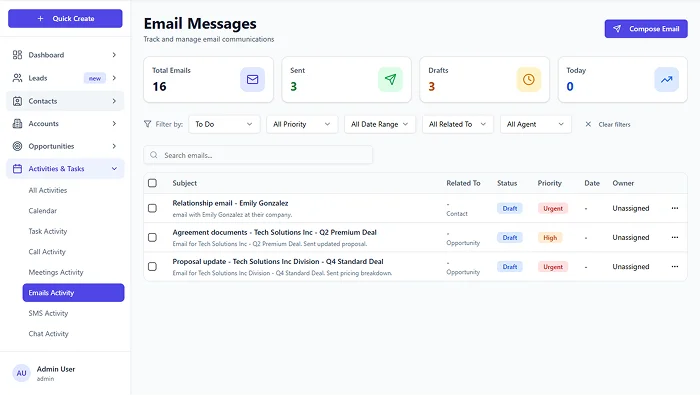Image resolution: width=700 pixels, height=400 pixels.
Task: Click the clock icon in Drafts card
Action: click(529, 79)
